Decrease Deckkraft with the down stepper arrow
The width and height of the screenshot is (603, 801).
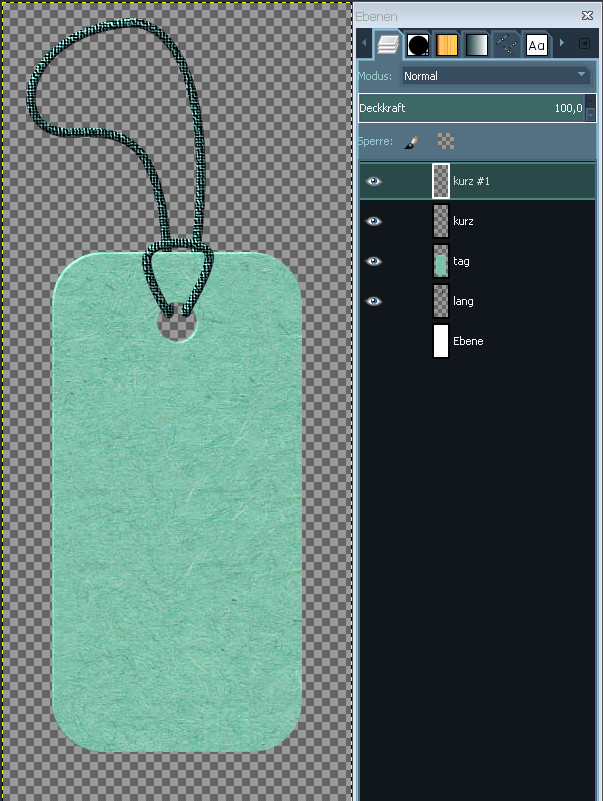pyautogui.click(x=591, y=114)
